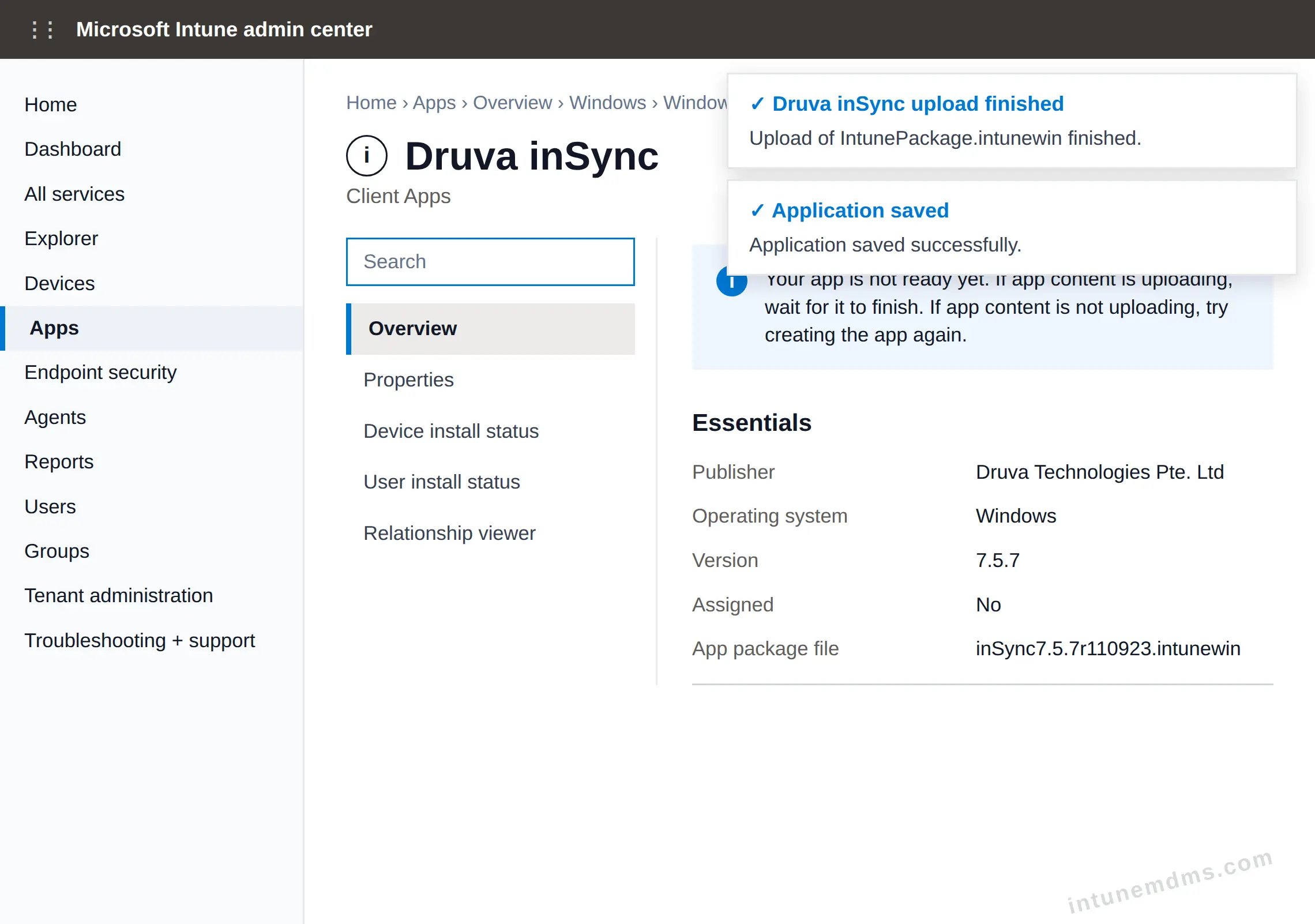Click the Druva inSync page title
The height and width of the screenshot is (924, 1315).
click(532, 156)
